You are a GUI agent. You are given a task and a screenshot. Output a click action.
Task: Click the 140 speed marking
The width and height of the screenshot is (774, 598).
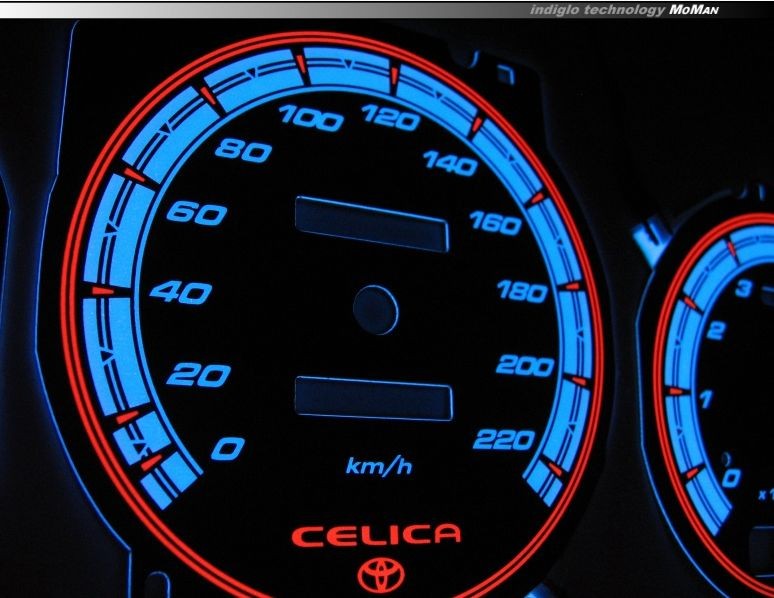point(451,163)
